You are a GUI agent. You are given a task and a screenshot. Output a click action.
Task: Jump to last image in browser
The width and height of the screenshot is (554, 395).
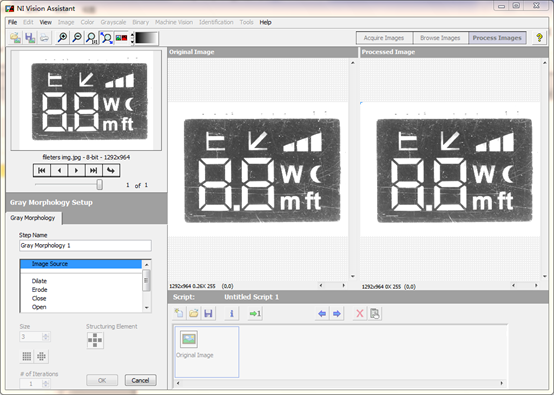click(94, 171)
